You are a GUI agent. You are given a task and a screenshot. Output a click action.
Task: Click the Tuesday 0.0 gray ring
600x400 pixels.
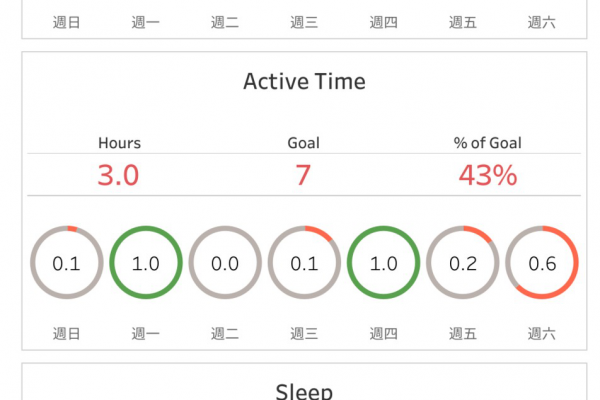point(225,263)
